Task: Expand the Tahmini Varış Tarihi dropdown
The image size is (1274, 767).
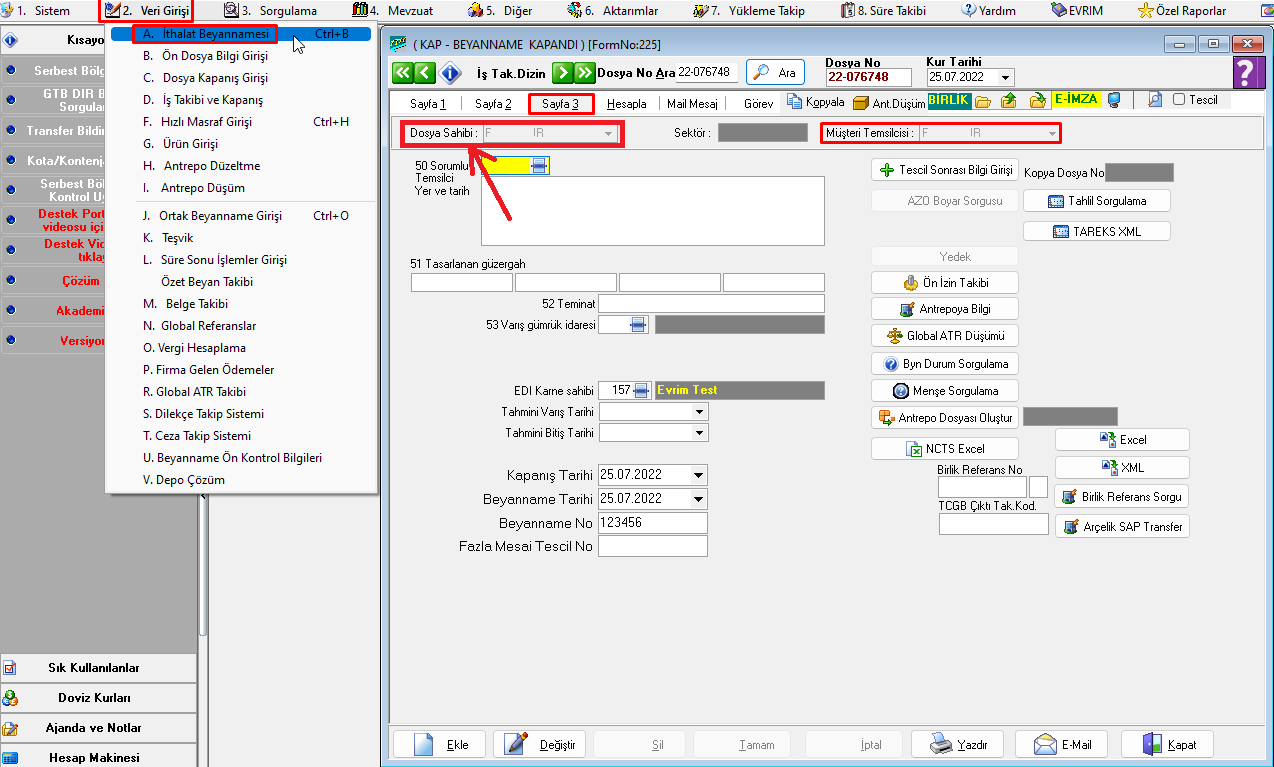Action: click(x=698, y=412)
